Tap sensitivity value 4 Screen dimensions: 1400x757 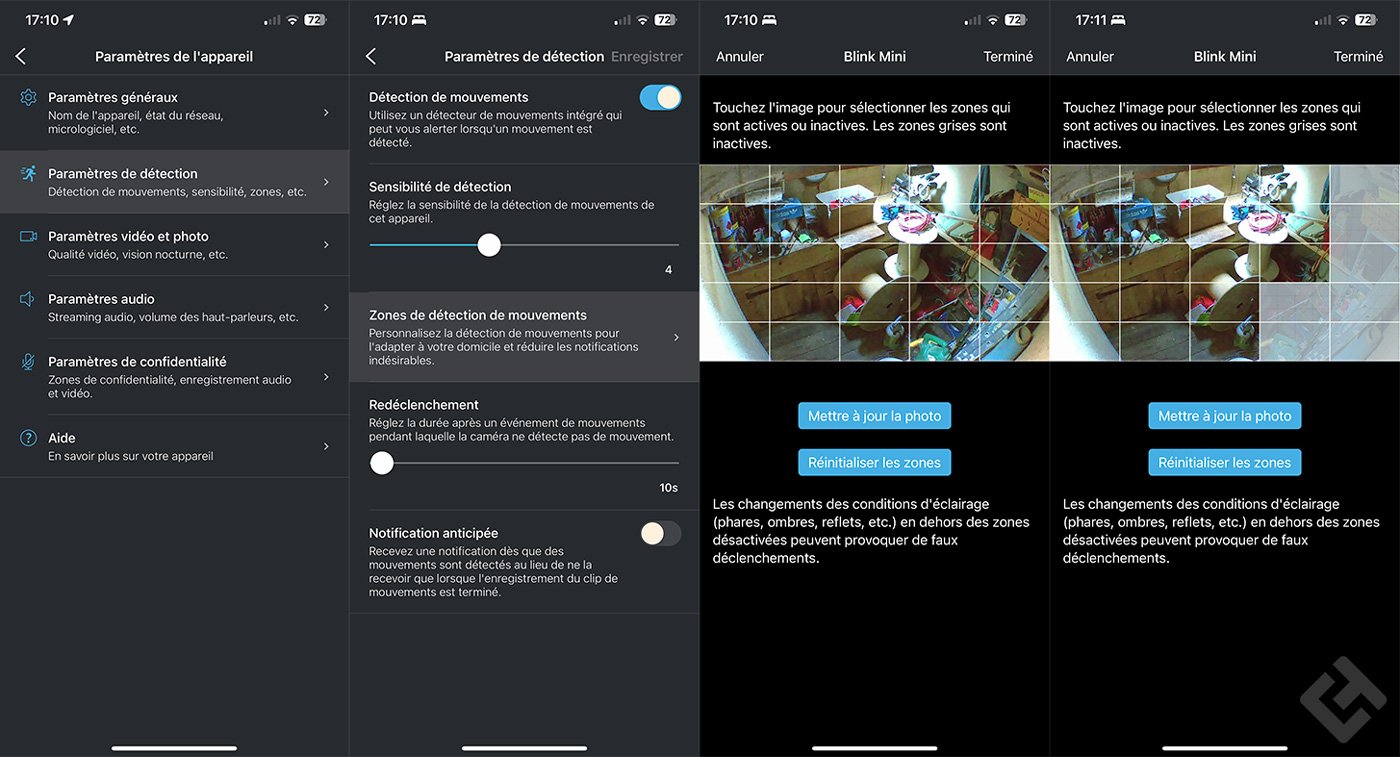pos(669,270)
